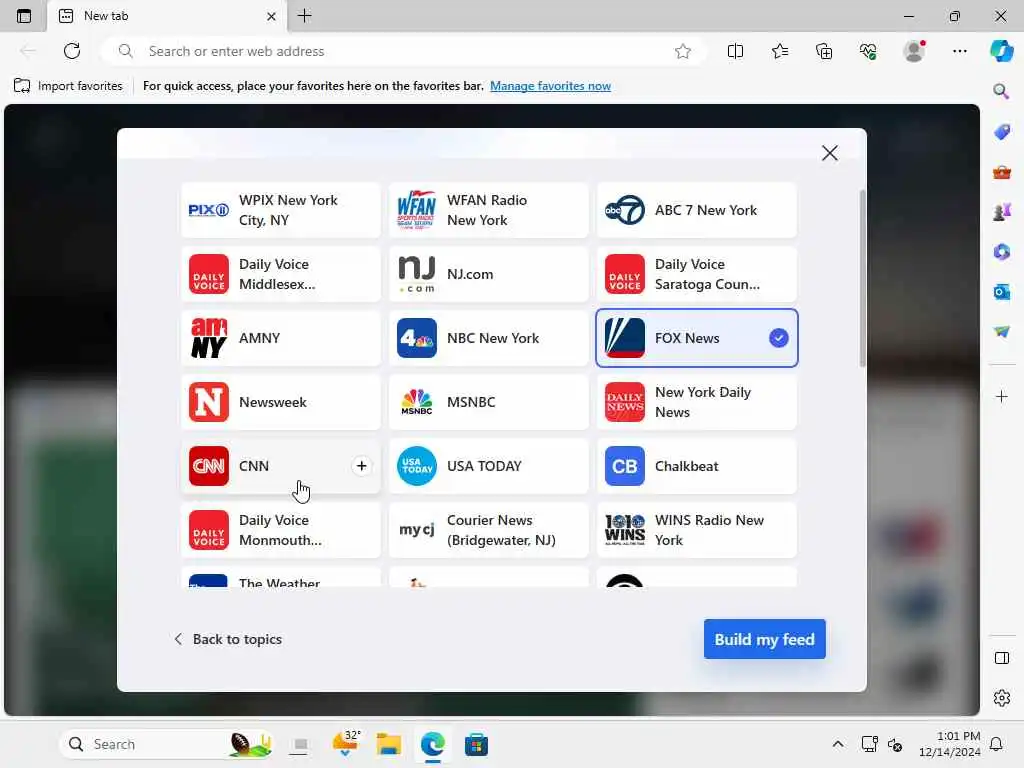Open sidebar Shopping tag icon
This screenshot has width=1024, height=768.
click(1001, 132)
